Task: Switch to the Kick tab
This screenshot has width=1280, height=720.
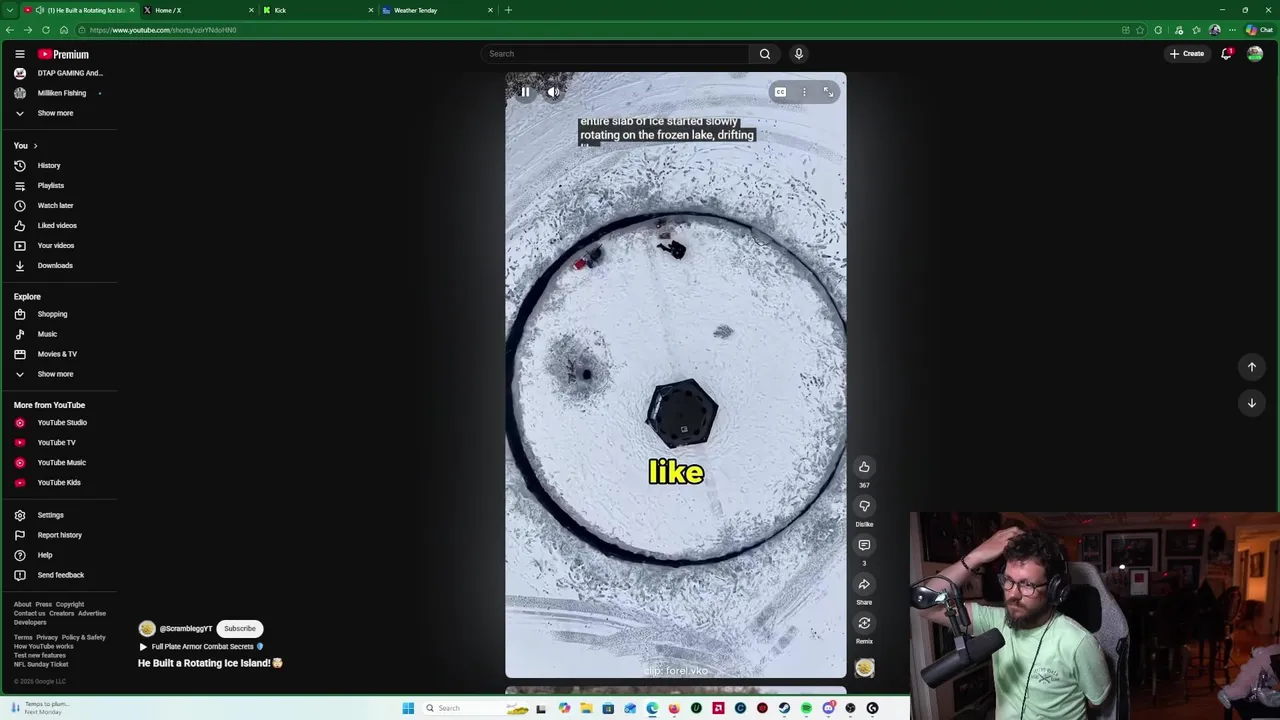Action: tap(317, 10)
